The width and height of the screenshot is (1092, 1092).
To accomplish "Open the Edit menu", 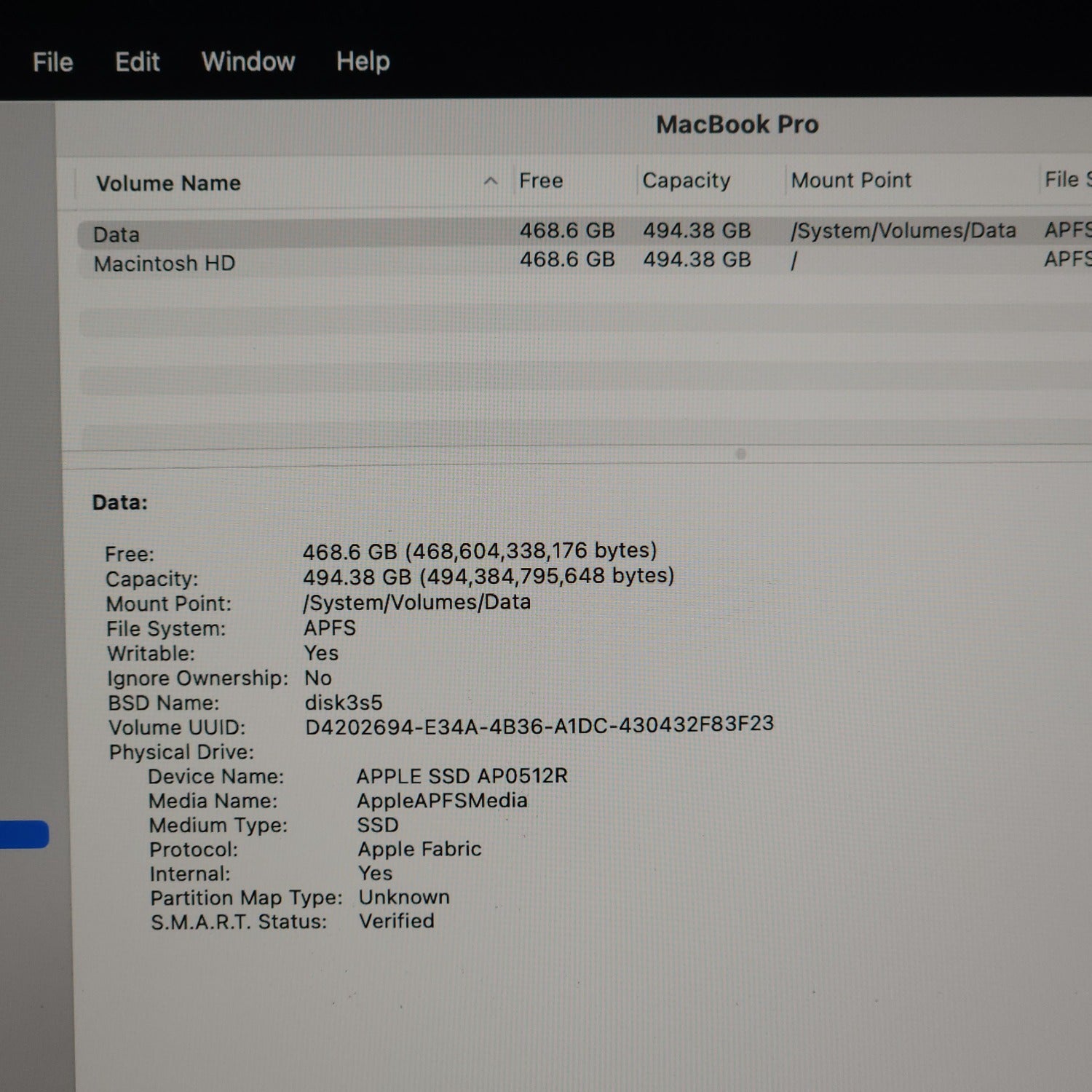I will 137,61.
